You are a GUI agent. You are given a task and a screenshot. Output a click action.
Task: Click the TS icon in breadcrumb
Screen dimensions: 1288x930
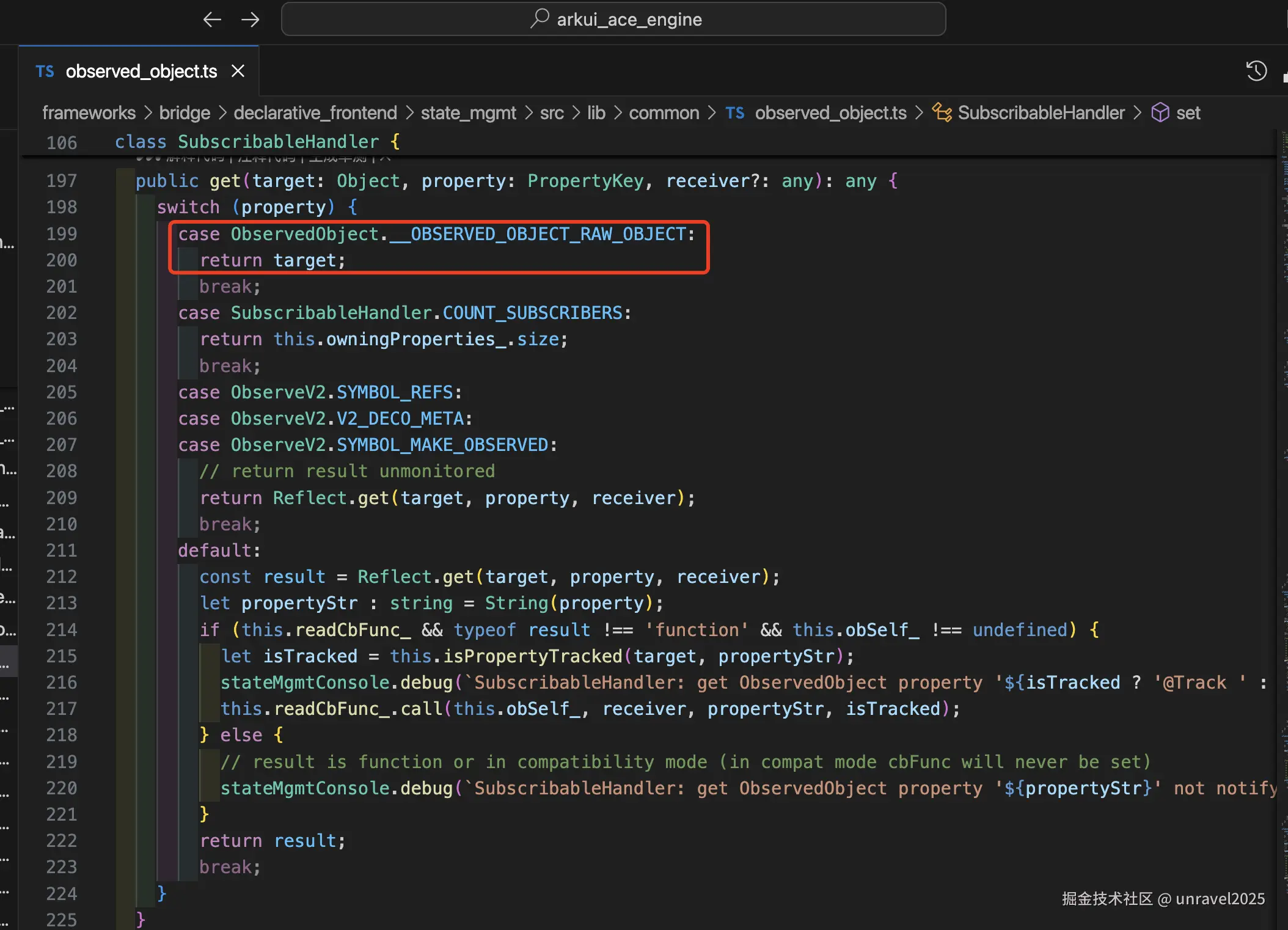[x=734, y=113]
